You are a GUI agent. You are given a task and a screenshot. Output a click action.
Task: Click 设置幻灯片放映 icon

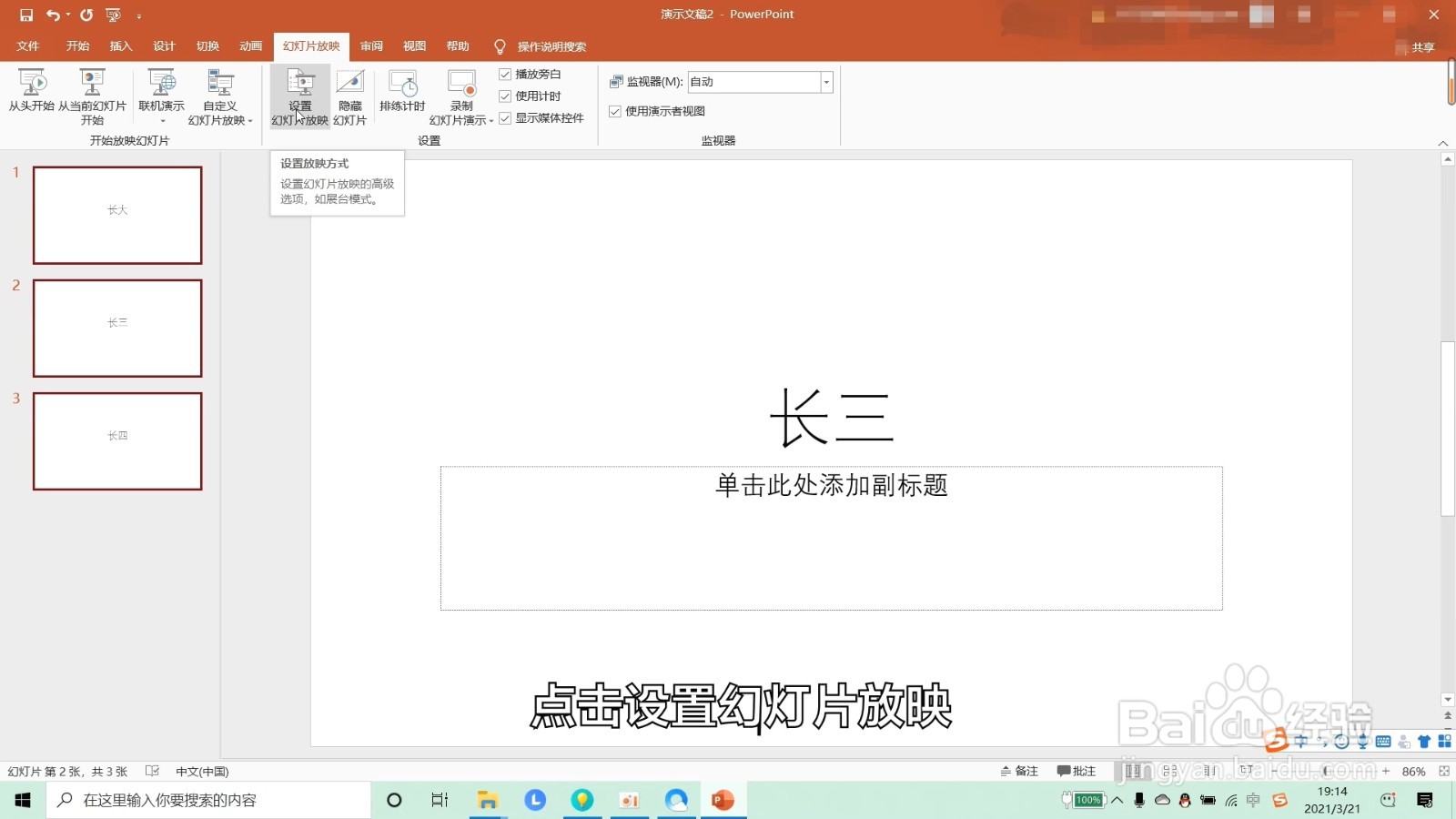(x=300, y=96)
